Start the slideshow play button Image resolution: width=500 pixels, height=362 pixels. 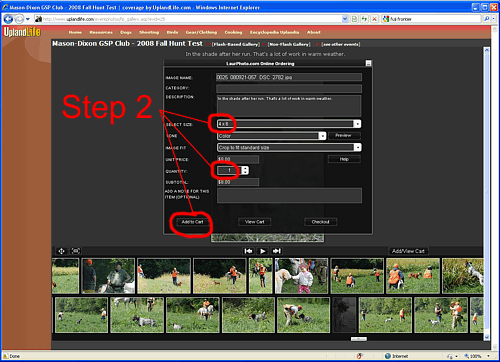tap(263, 251)
